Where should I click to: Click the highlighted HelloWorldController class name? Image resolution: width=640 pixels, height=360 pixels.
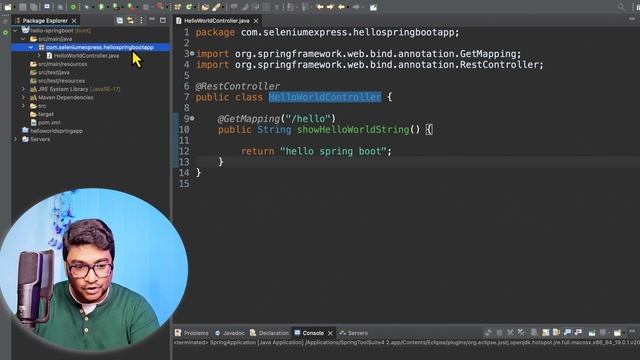(325, 97)
